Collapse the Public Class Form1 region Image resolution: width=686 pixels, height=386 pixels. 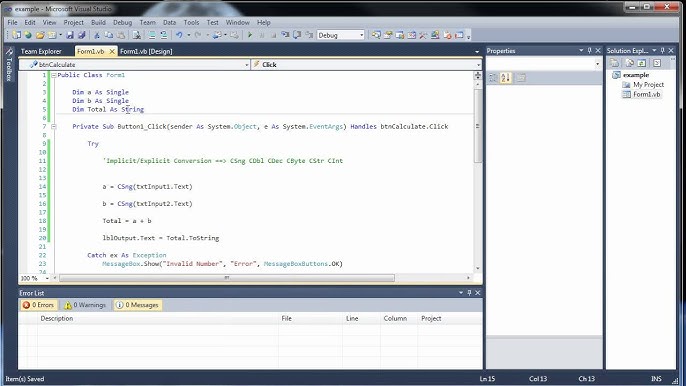tap(54, 75)
